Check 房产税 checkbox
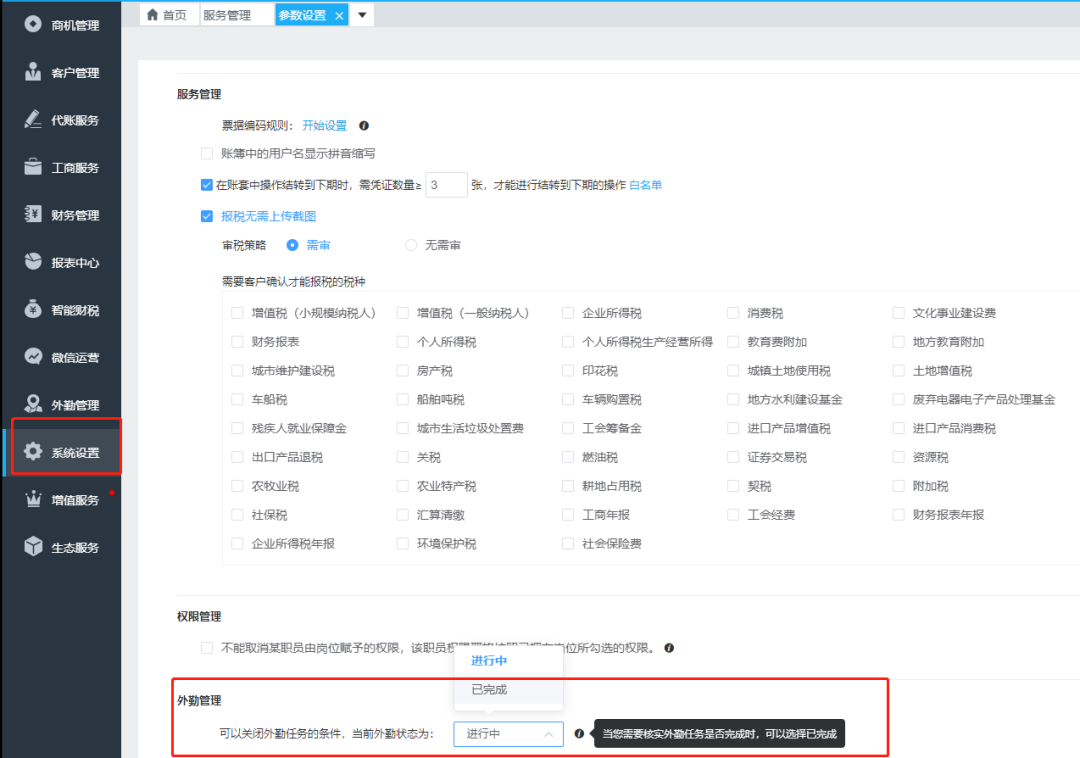1080x758 pixels. click(x=403, y=371)
